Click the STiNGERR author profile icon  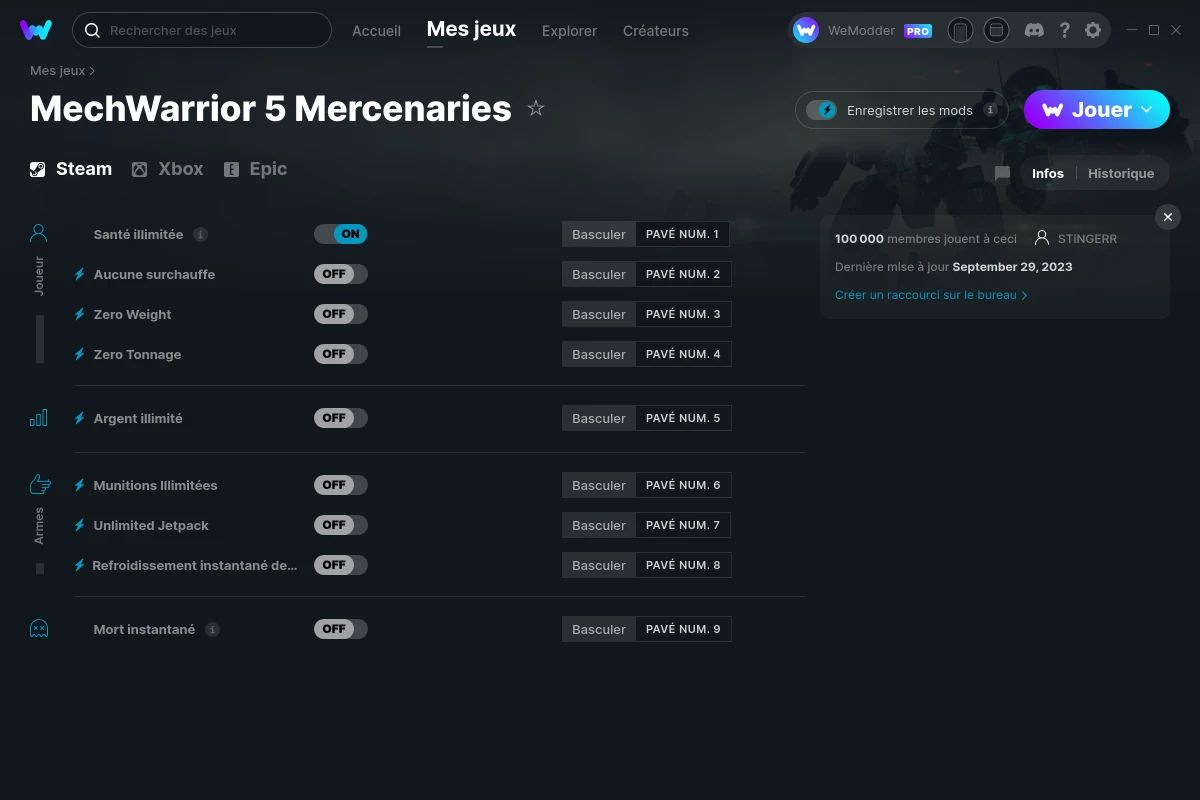pos(1042,238)
